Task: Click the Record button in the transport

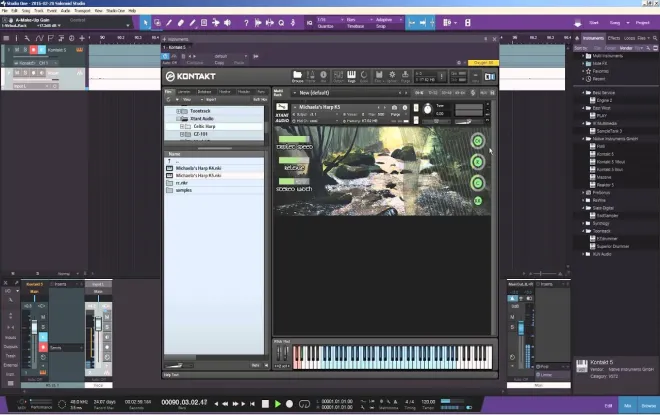Action: (290, 404)
